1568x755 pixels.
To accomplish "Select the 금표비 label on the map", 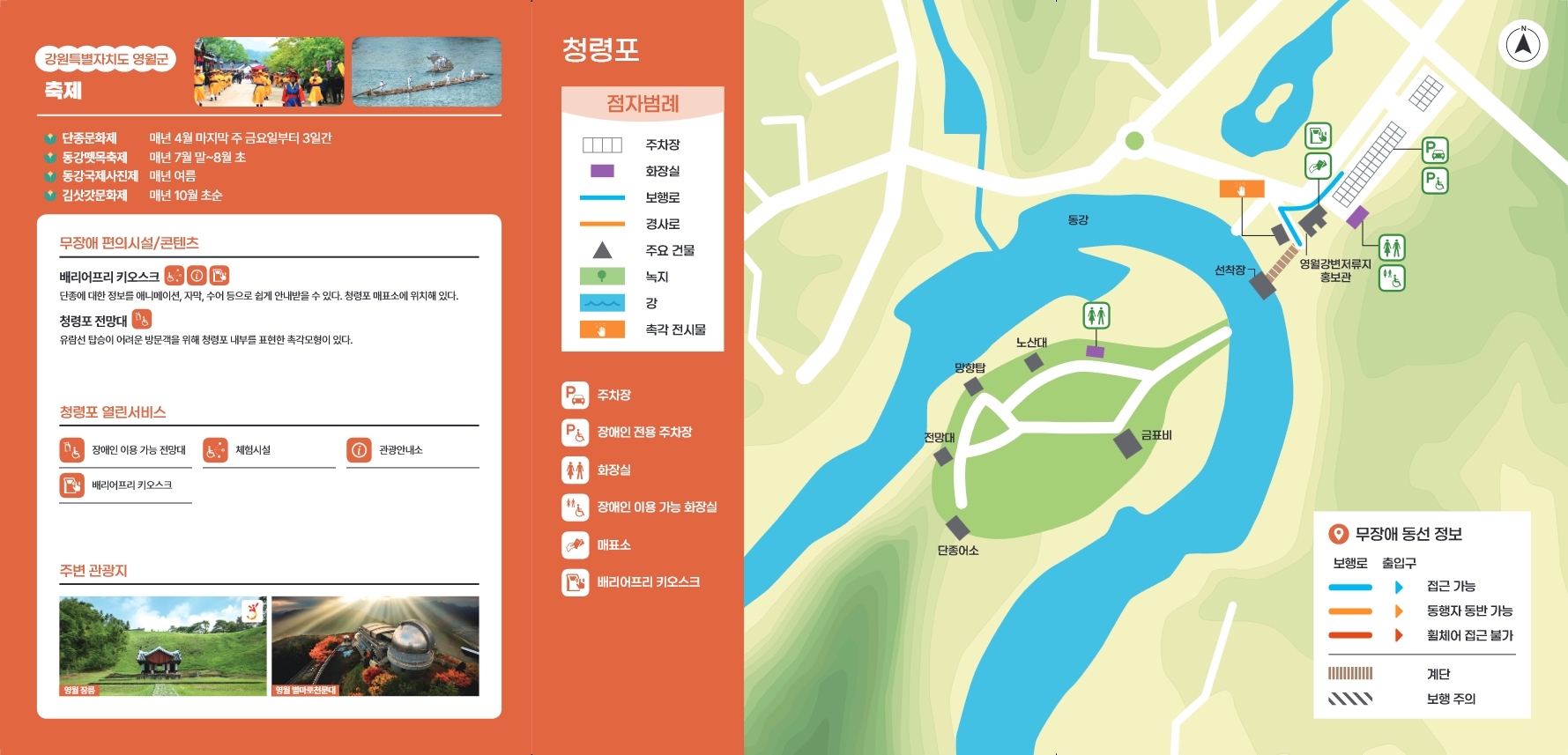I will tap(1156, 435).
